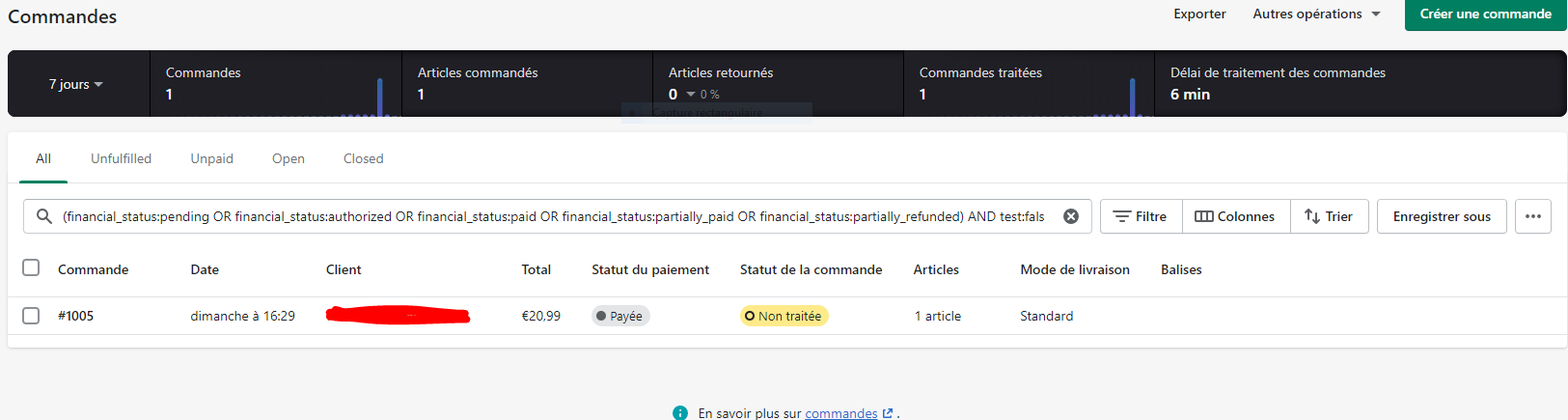This screenshot has height=420, width=1568.
Task: Open the Commandes traitées metric card
Action: pyautogui.click(x=1030, y=84)
